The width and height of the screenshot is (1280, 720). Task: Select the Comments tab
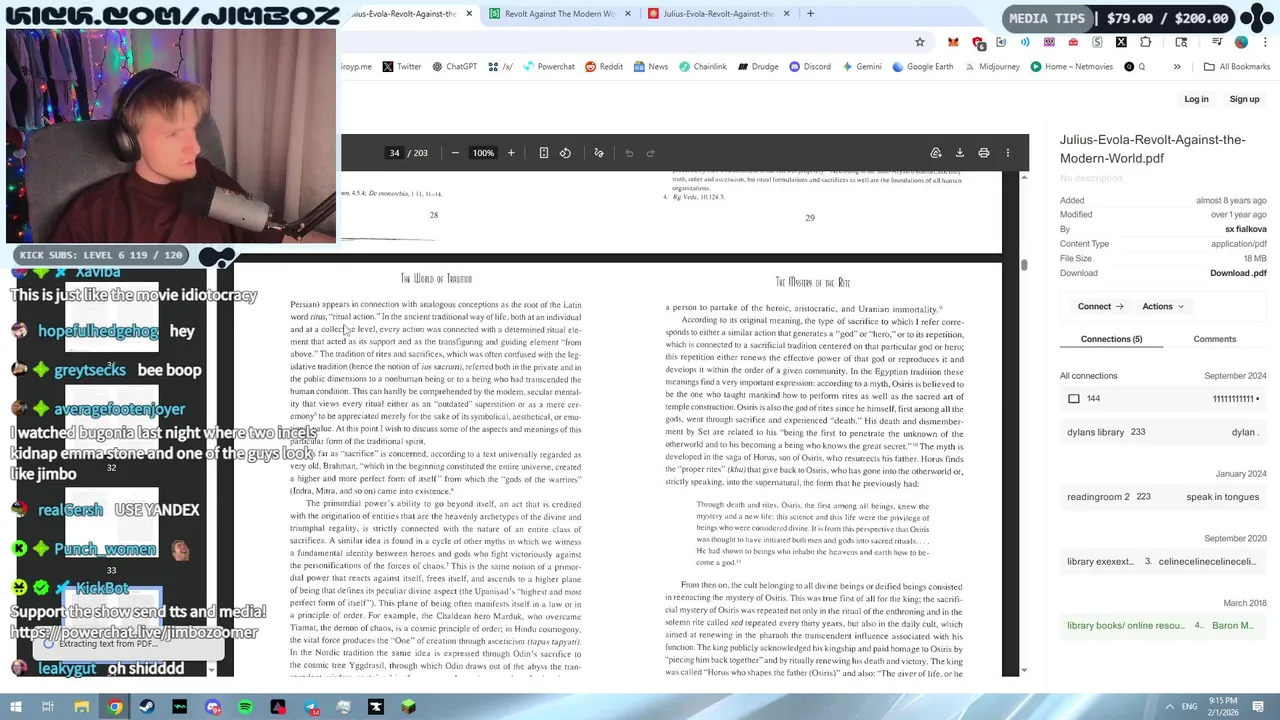[x=1215, y=339]
